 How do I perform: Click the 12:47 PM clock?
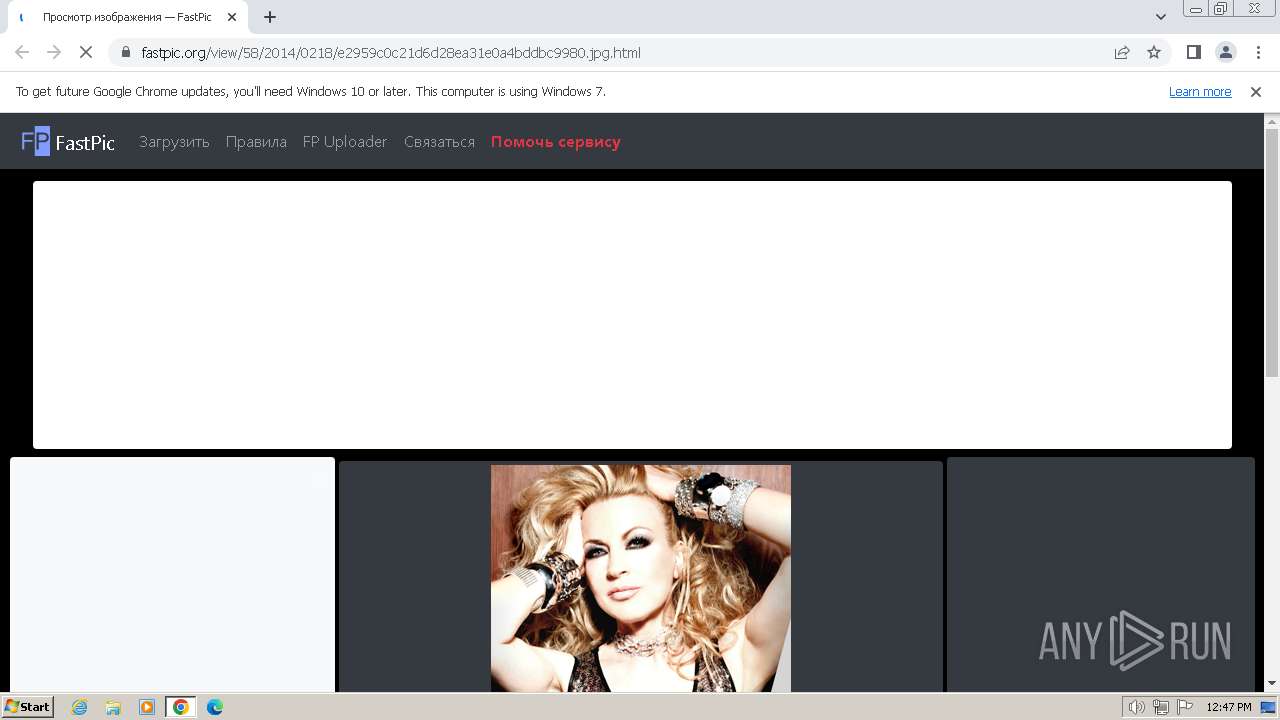1229,707
